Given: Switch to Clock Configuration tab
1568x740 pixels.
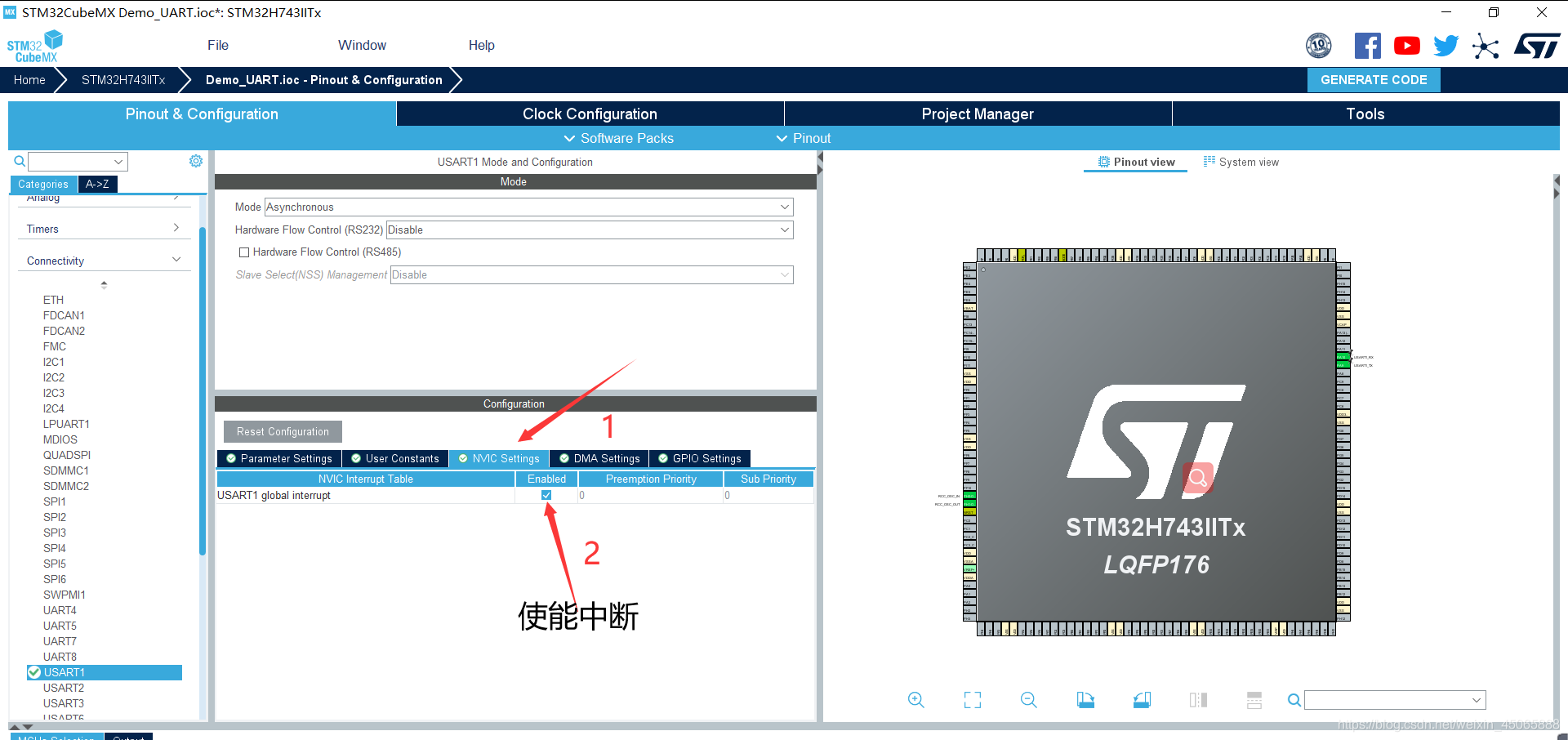Looking at the screenshot, I should [x=590, y=114].
